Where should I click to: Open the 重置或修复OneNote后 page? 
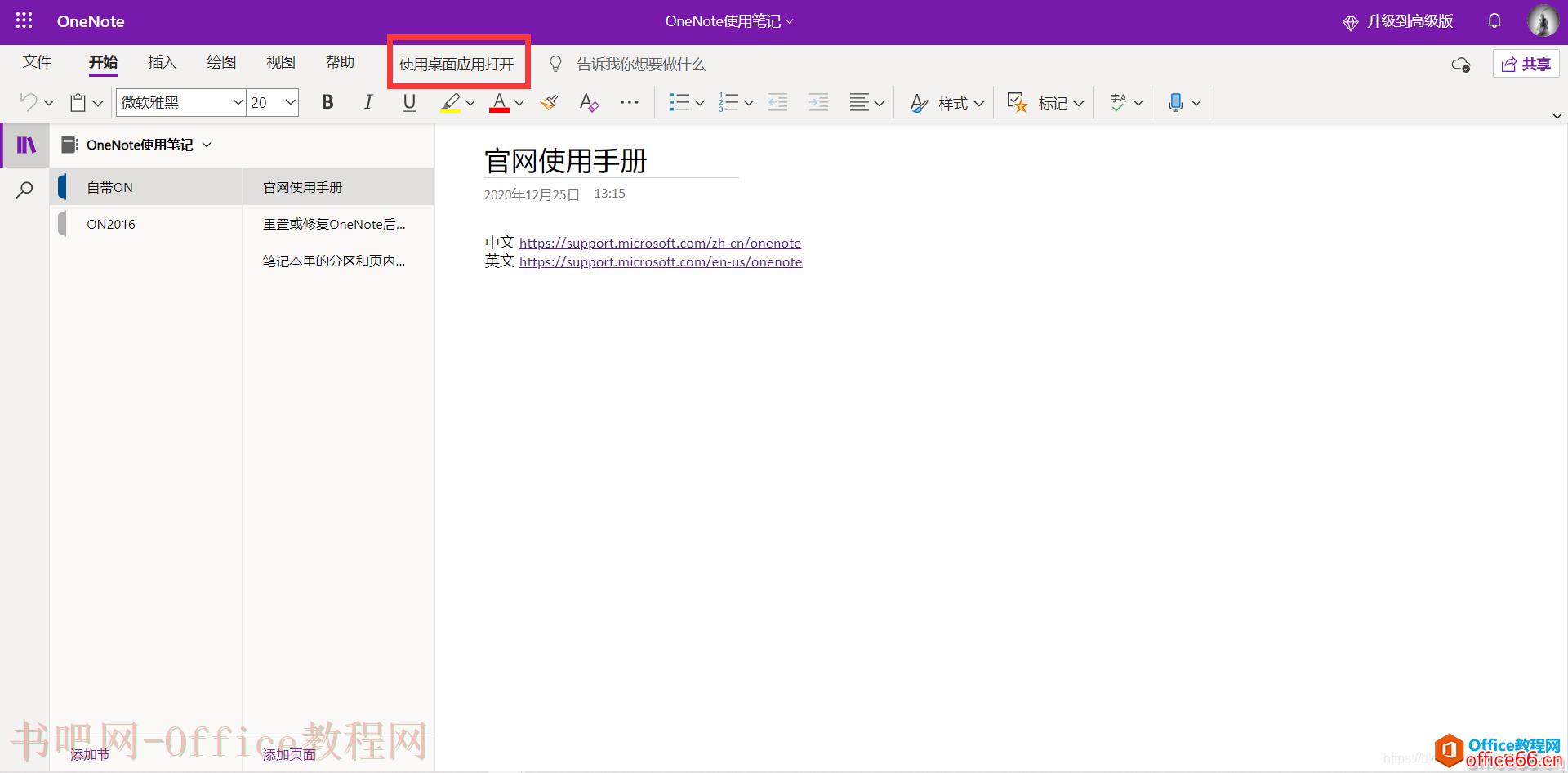(x=338, y=224)
